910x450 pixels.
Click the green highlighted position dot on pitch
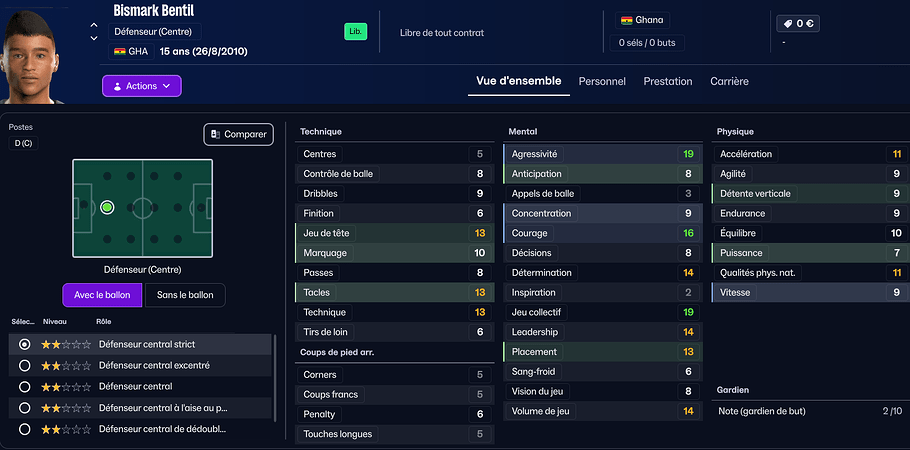tap(107, 208)
